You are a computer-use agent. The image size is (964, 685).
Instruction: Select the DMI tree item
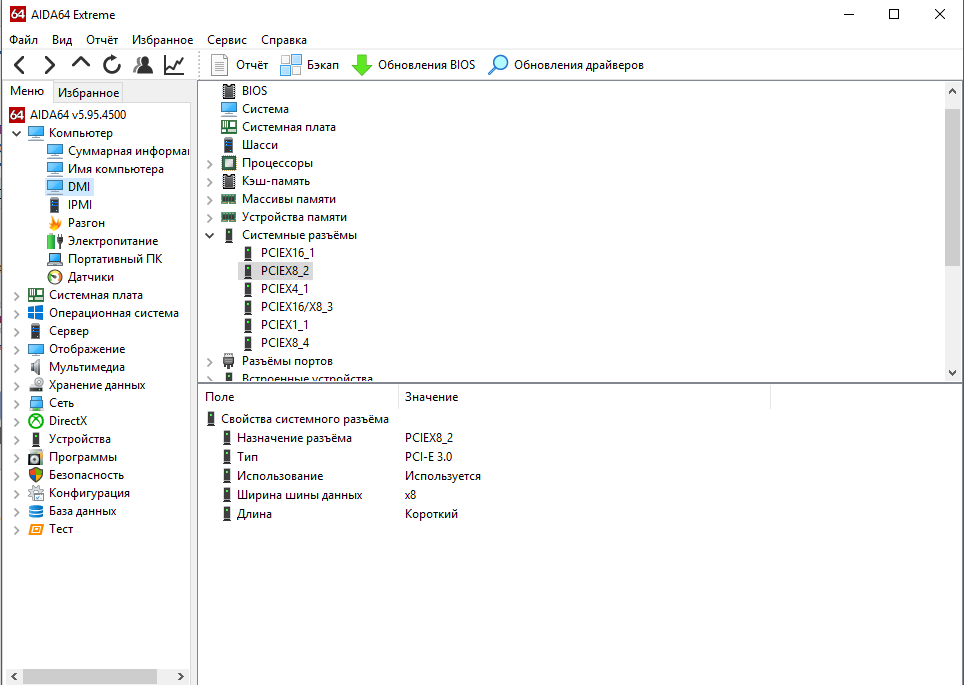pyautogui.click(x=69, y=186)
